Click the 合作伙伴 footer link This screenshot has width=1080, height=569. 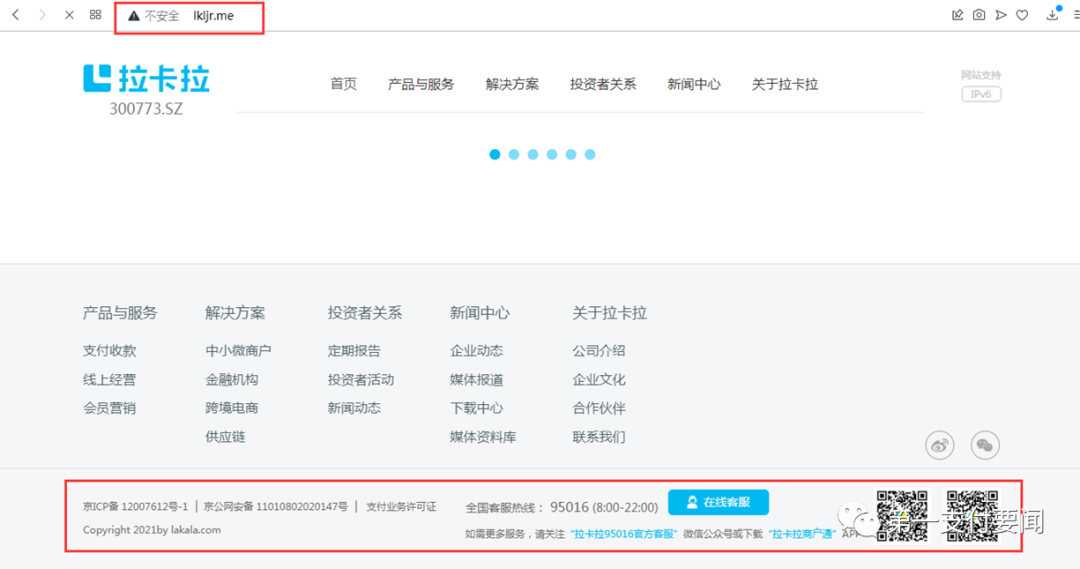599,408
